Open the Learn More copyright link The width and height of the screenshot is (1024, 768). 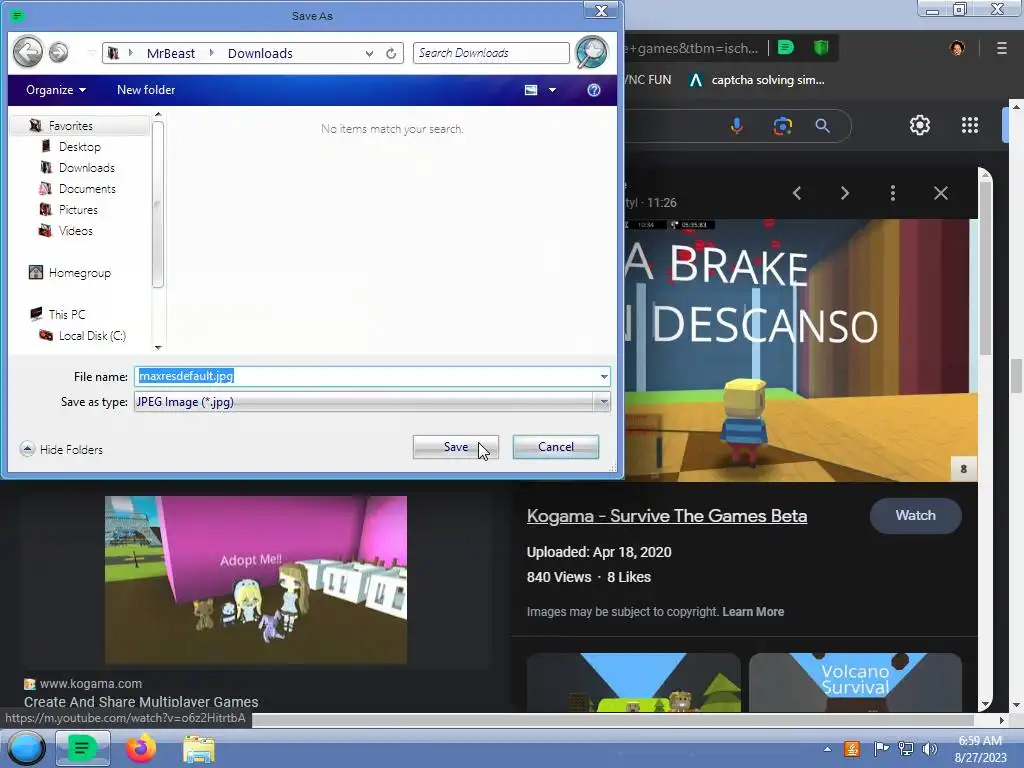(753, 612)
